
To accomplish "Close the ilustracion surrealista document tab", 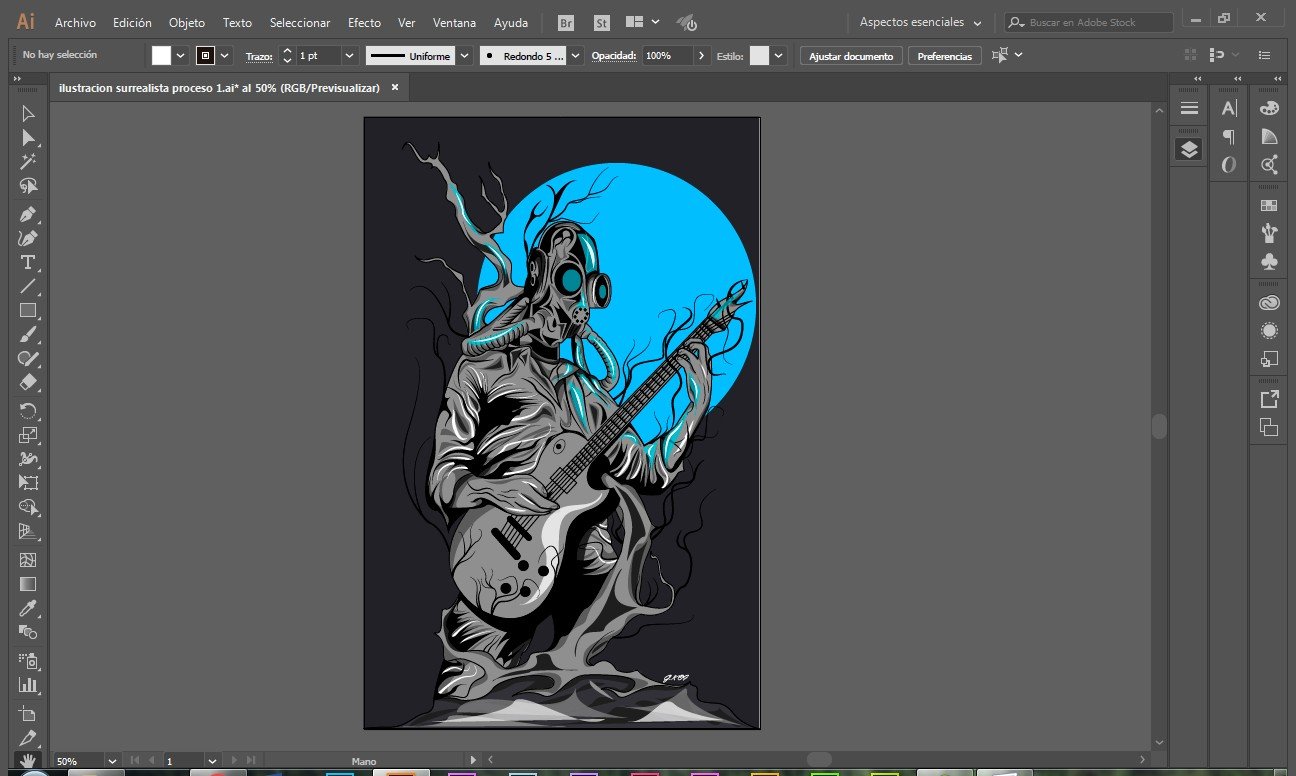I will [395, 88].
